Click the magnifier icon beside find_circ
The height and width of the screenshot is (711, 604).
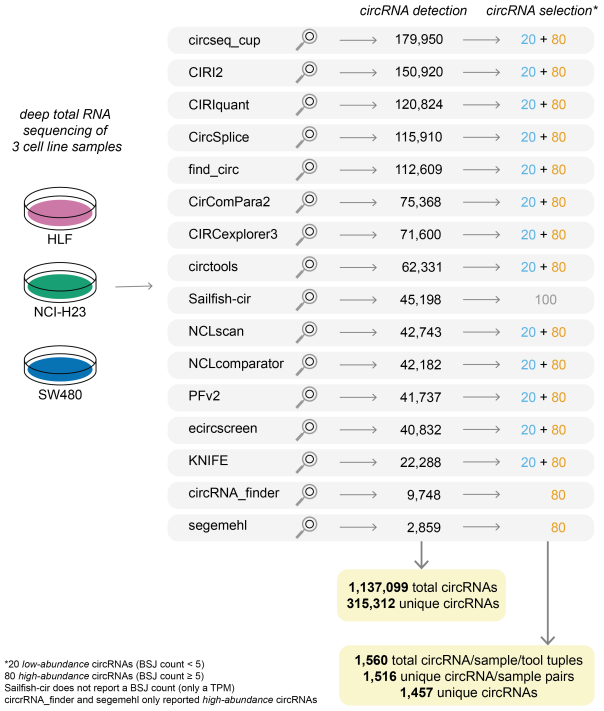pyautogui.click(x=307, y=169)
